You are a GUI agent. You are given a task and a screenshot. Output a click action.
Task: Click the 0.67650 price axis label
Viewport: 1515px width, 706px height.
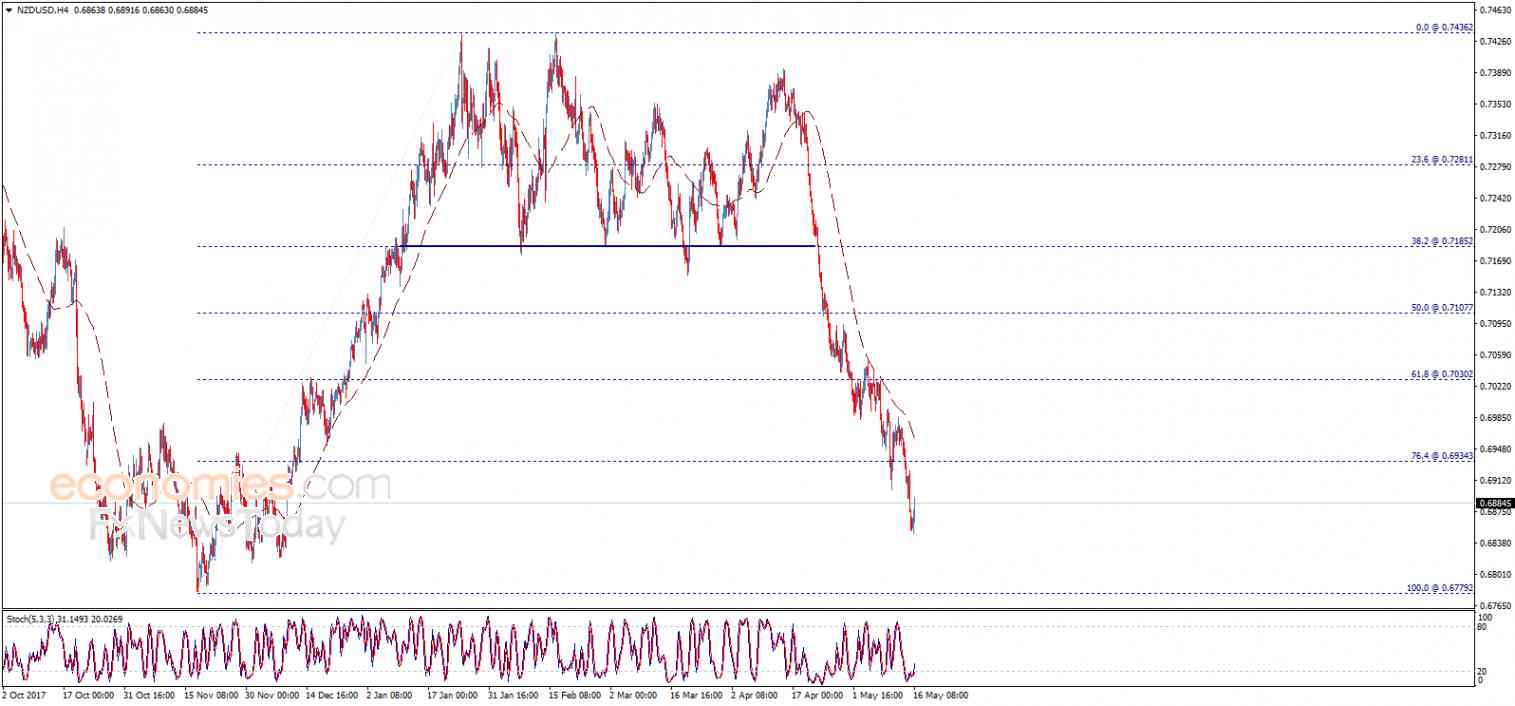tap(1494, 606)
